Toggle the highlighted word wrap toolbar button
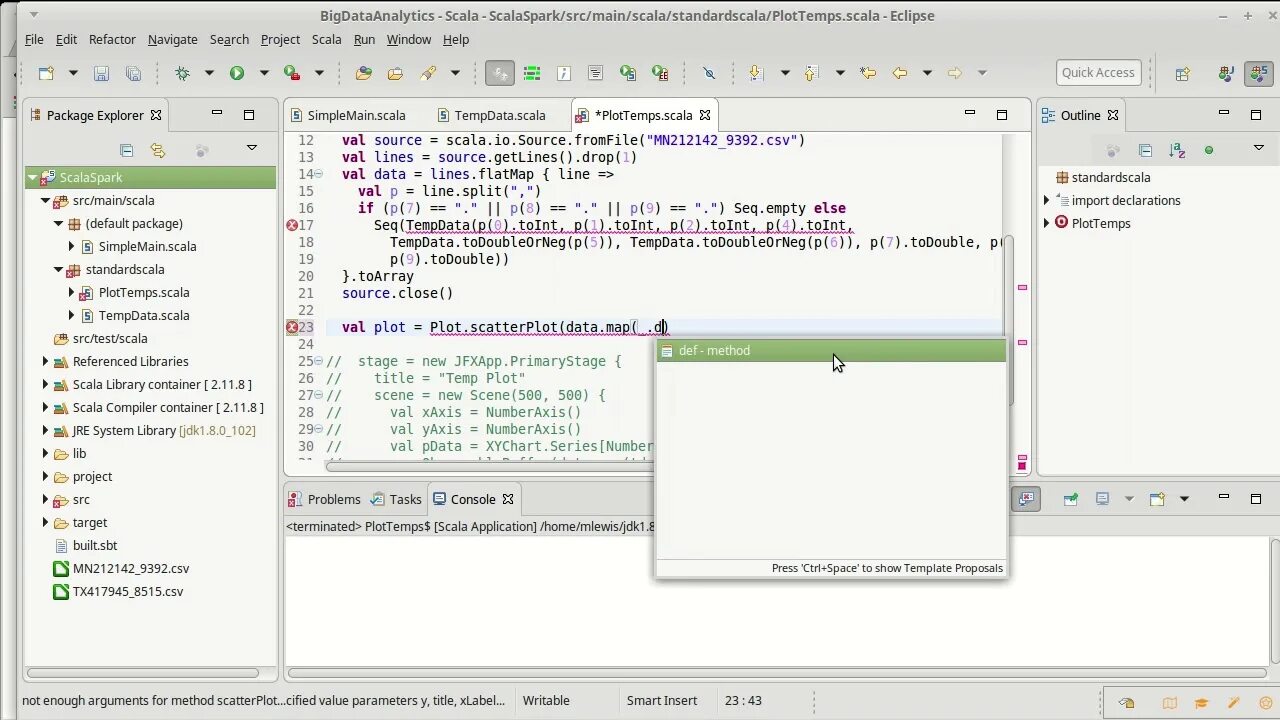 click(x=500, y=73)
